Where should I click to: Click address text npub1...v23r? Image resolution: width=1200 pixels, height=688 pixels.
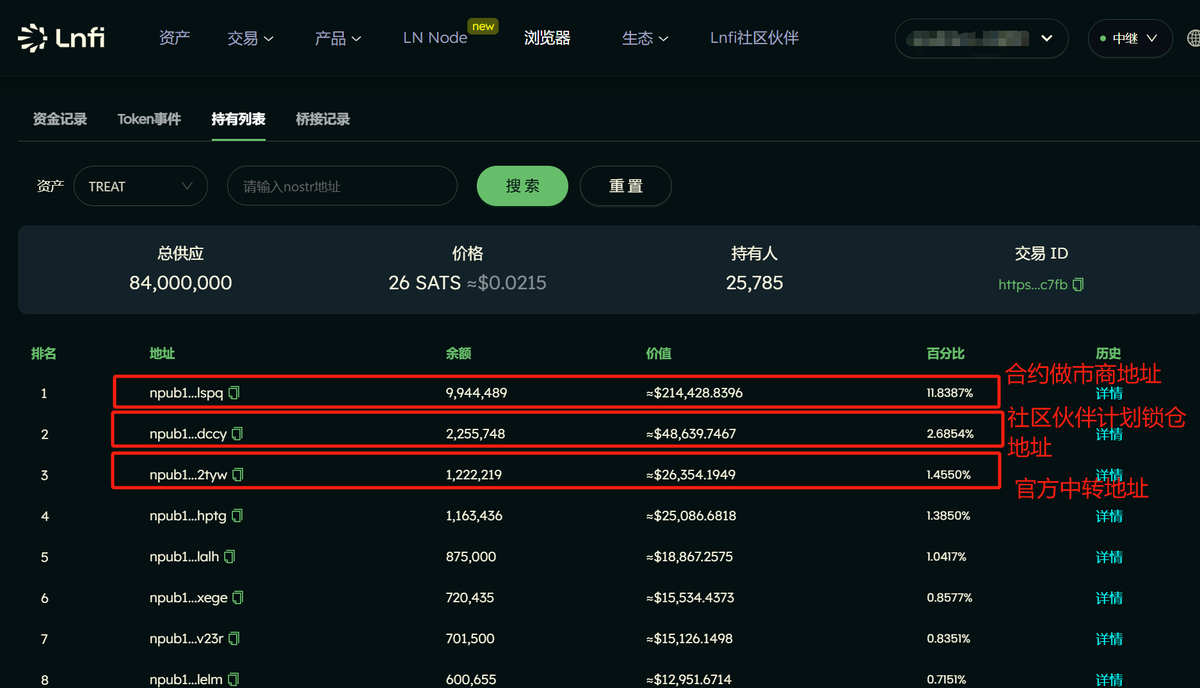pos(187,638)
